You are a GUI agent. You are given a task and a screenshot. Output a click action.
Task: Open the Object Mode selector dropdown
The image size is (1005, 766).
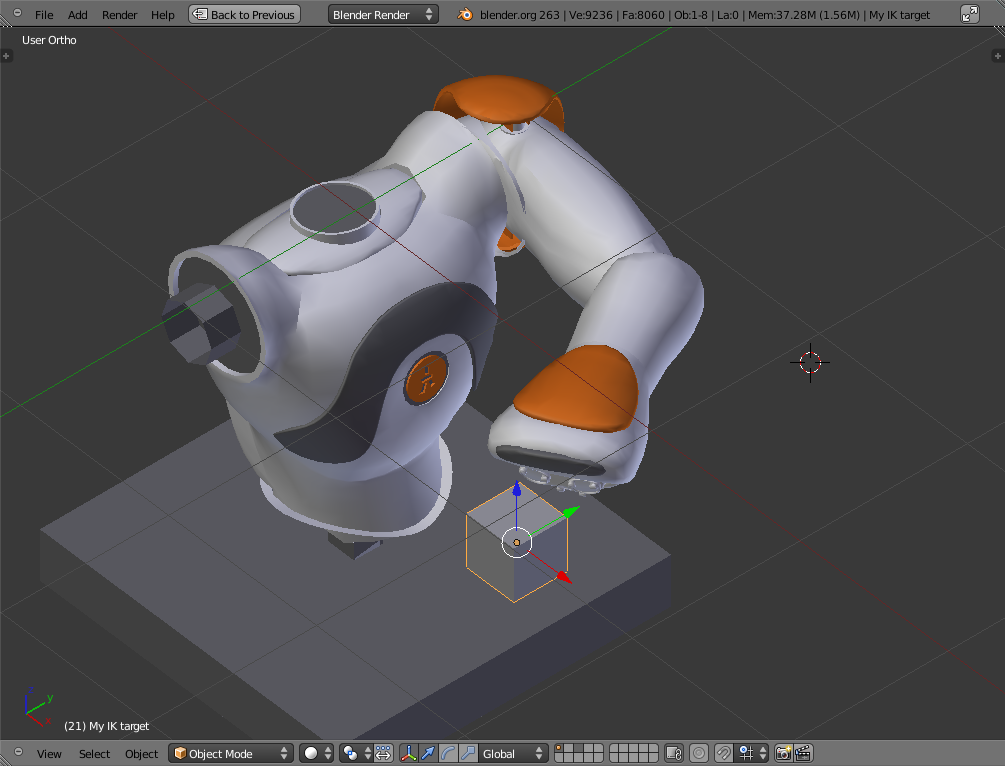[231, 753]
